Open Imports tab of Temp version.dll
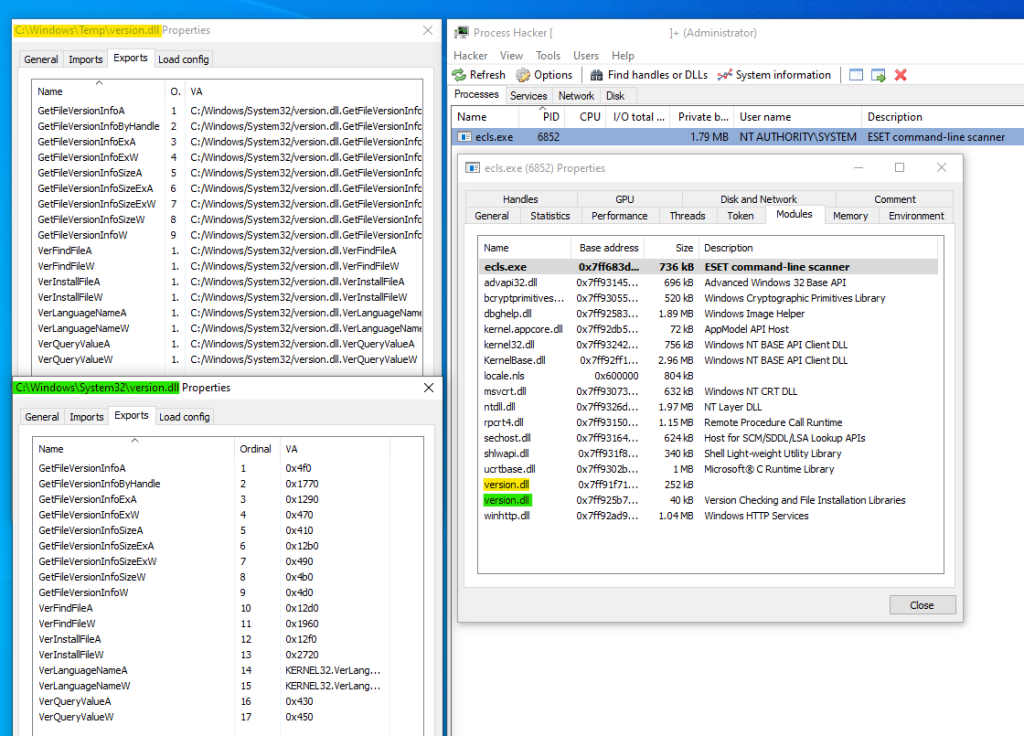Viewport: 1024px width, 736px height. coord(85,60)
